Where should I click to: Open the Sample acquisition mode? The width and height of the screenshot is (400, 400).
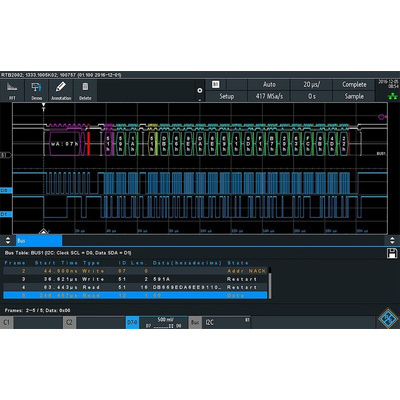pyautogui.click(x=354, y=96)
